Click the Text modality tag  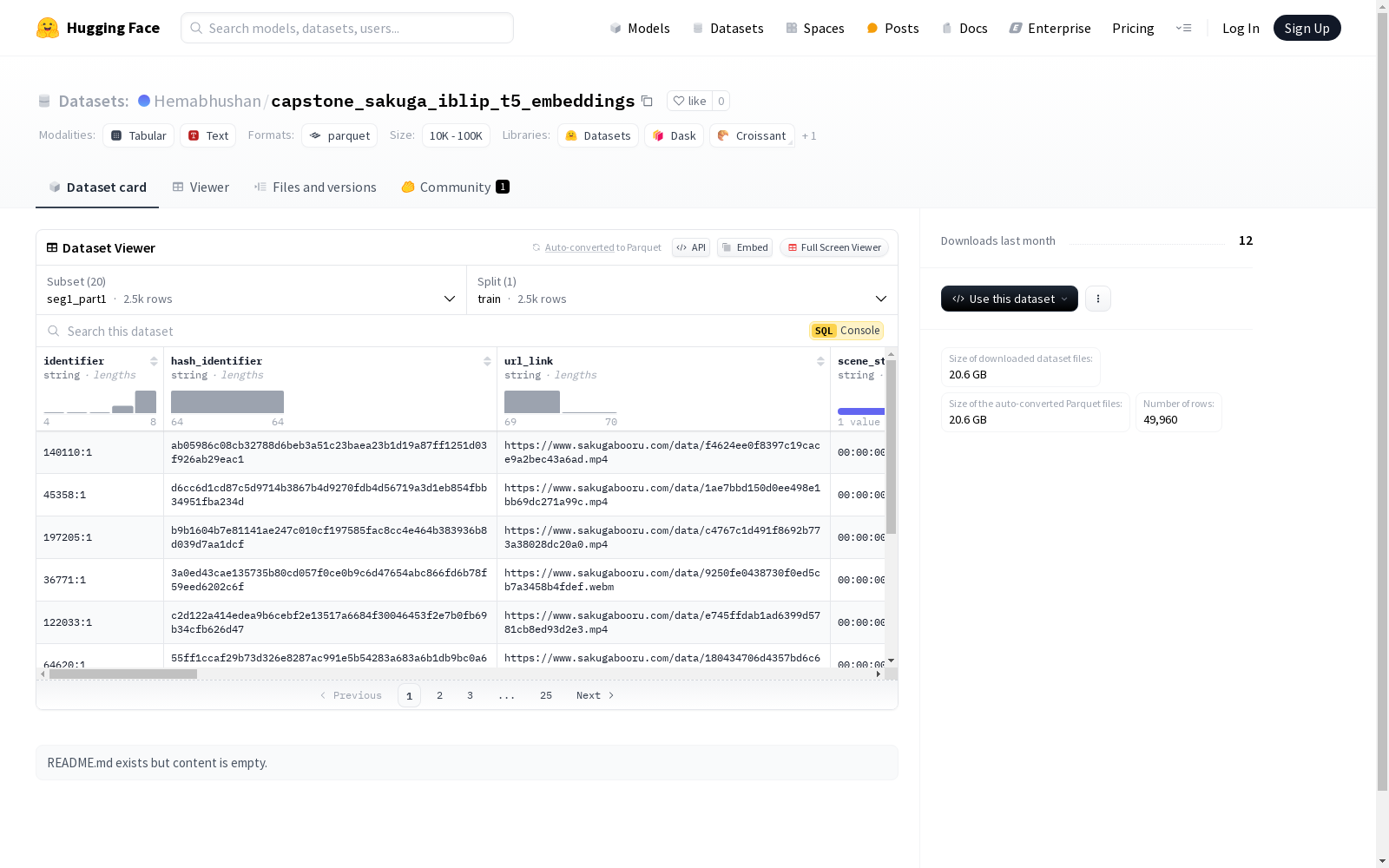(x=208, y=135)
